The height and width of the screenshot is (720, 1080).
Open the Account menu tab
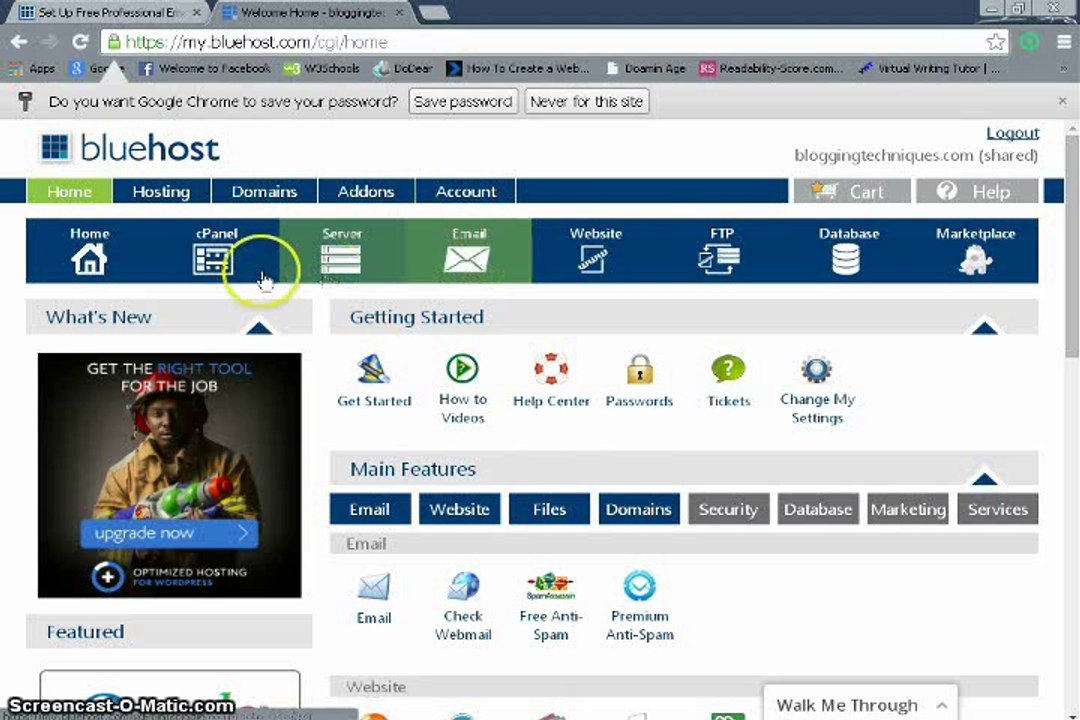[x=466, y=191]
